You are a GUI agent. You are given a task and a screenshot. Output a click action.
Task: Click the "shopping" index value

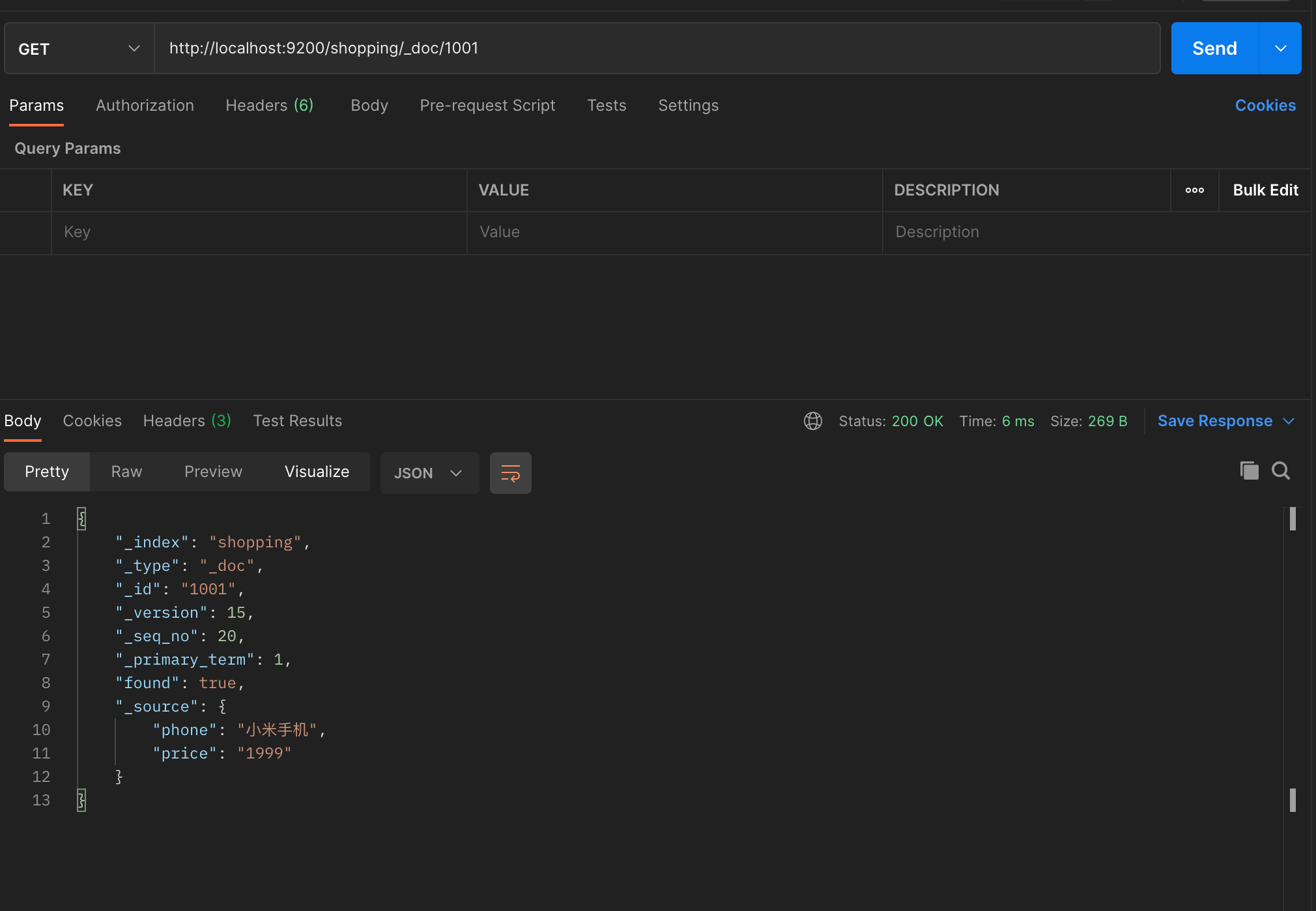[255, 542]
